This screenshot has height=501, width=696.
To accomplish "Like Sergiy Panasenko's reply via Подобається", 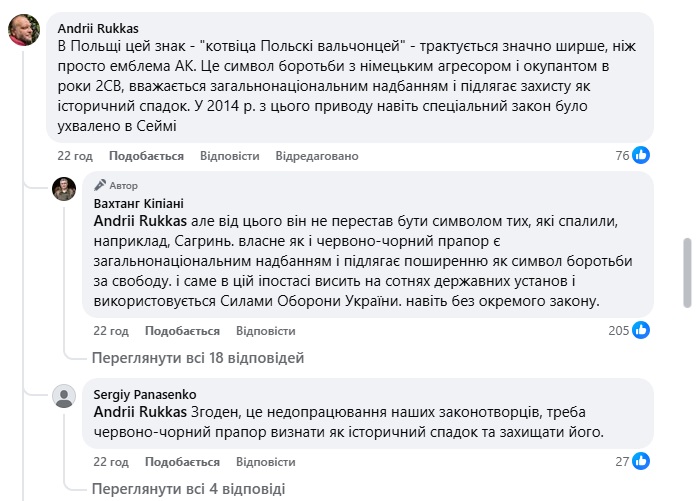I will pos(182,462).
